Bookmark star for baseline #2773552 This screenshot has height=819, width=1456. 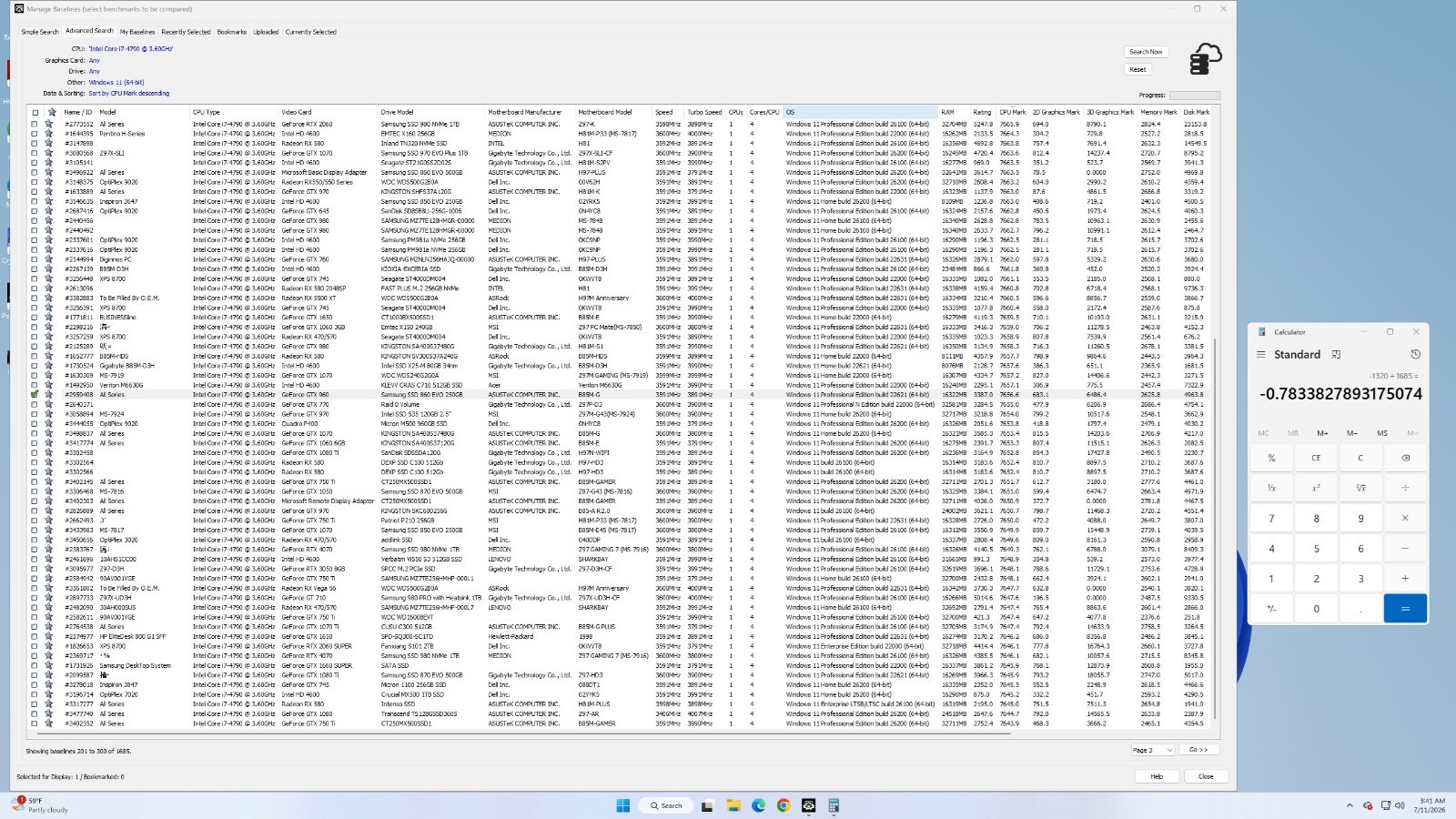pyautogui.click(x=49, y=124)
